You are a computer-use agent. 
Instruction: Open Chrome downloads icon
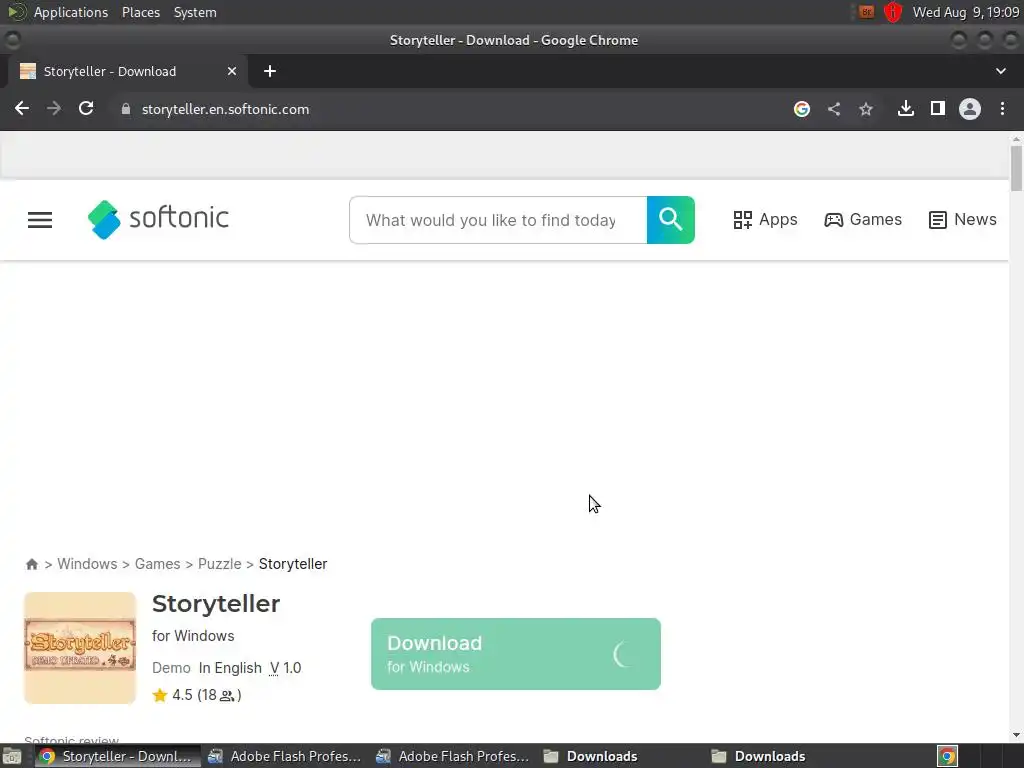click(906, 108)
